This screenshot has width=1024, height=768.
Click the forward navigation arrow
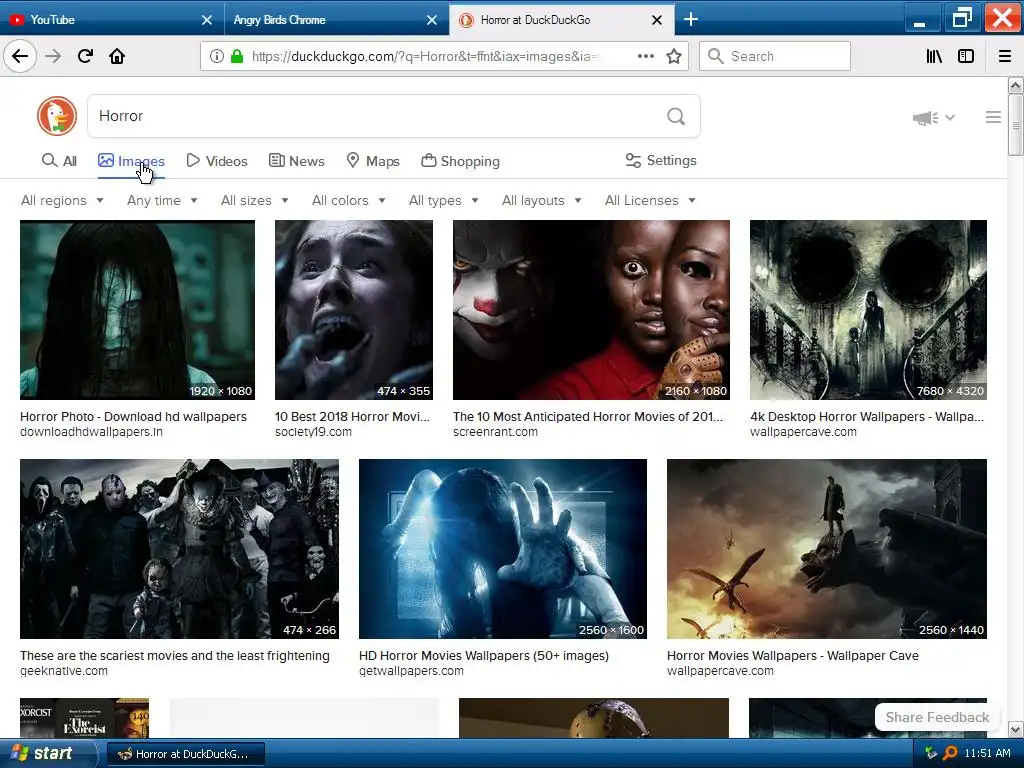[53, 56]
